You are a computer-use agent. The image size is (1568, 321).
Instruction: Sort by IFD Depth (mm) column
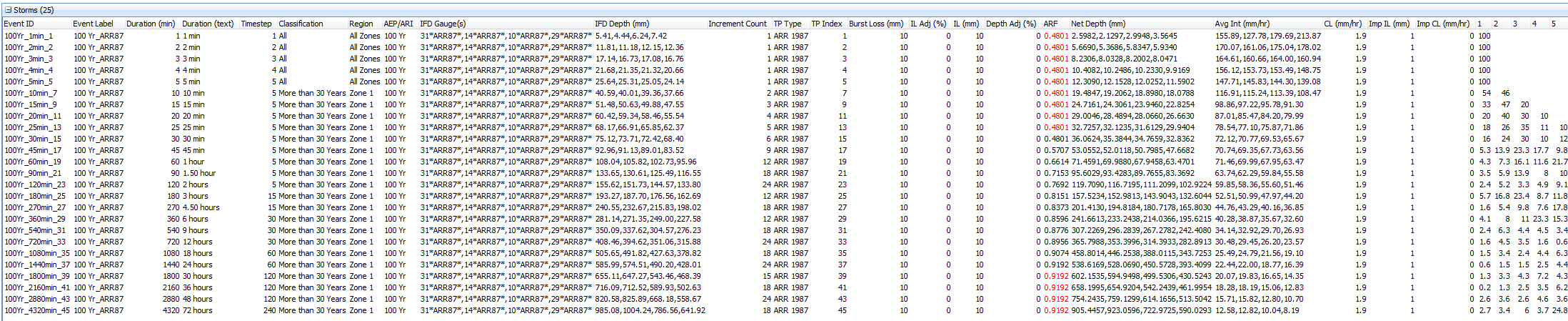622,24
